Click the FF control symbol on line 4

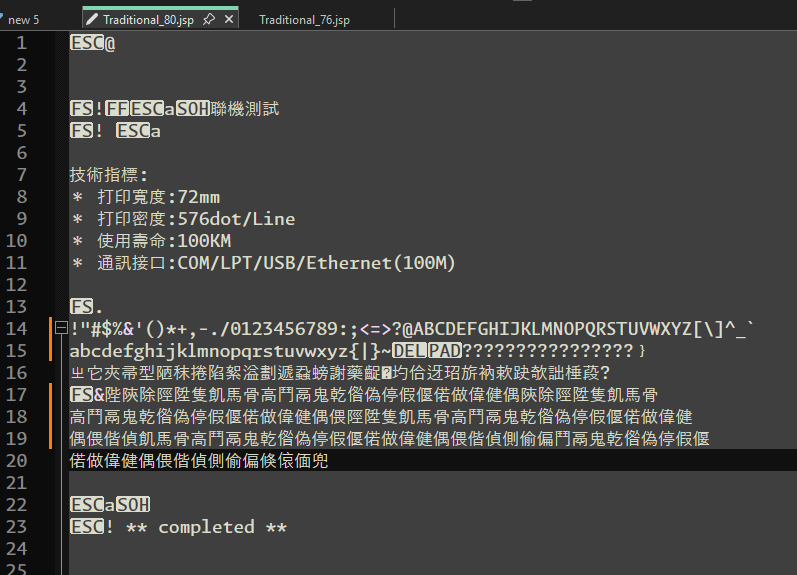[x=117, y=109]
